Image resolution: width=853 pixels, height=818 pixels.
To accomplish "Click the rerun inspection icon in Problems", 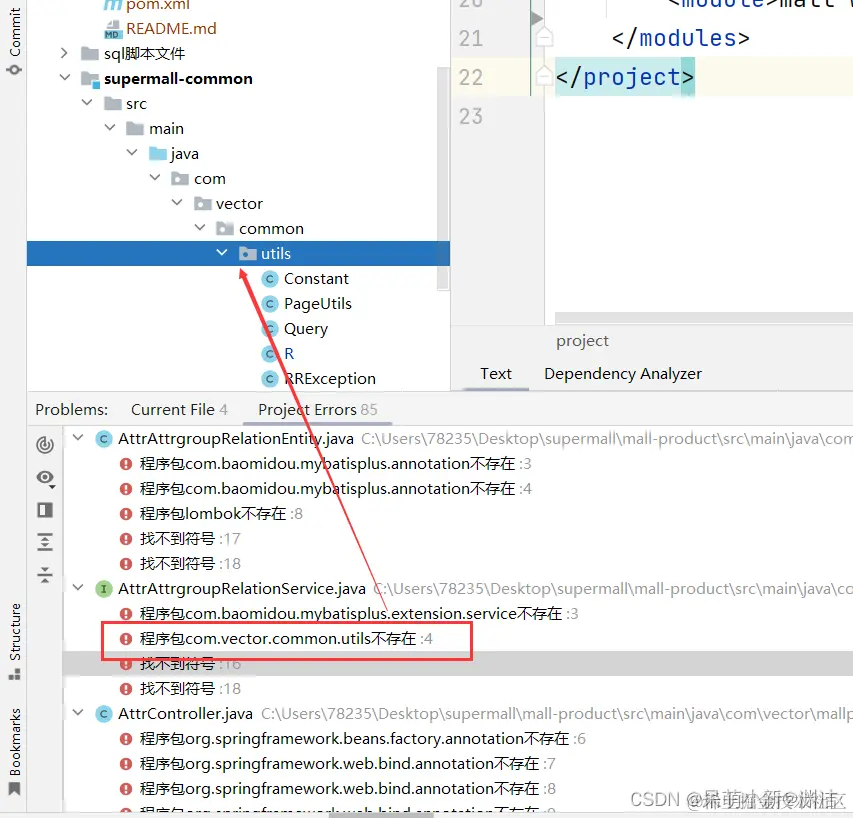I will (45, 445).
